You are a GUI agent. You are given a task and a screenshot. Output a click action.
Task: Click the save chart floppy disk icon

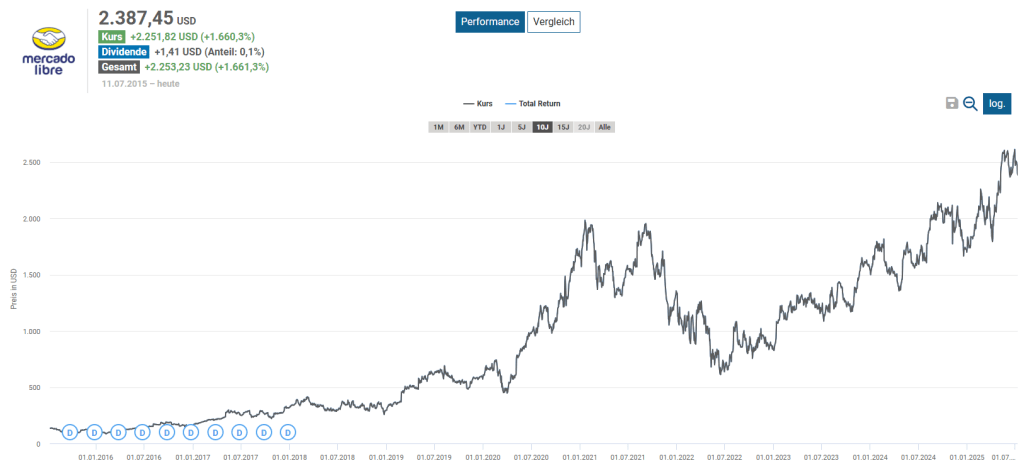click(952, 103)
